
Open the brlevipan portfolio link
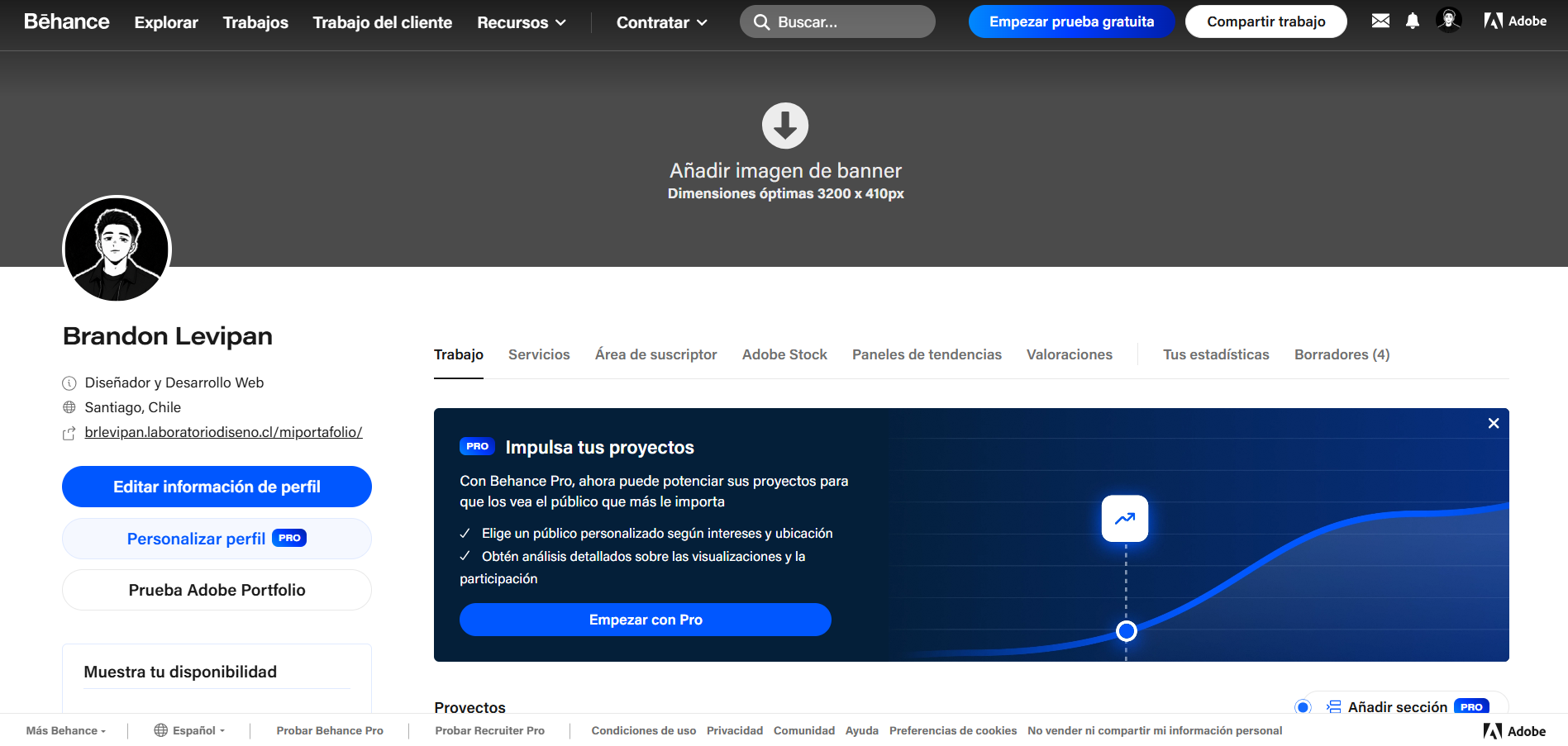point(223,432)
